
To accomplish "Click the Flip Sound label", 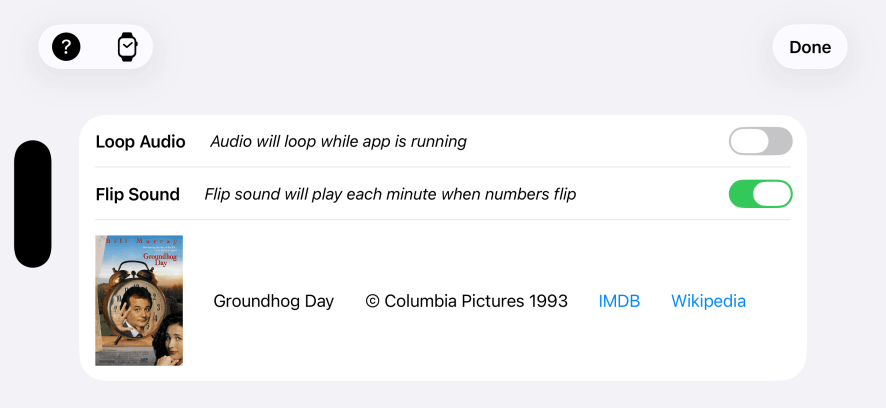I will tap(137, 195).
